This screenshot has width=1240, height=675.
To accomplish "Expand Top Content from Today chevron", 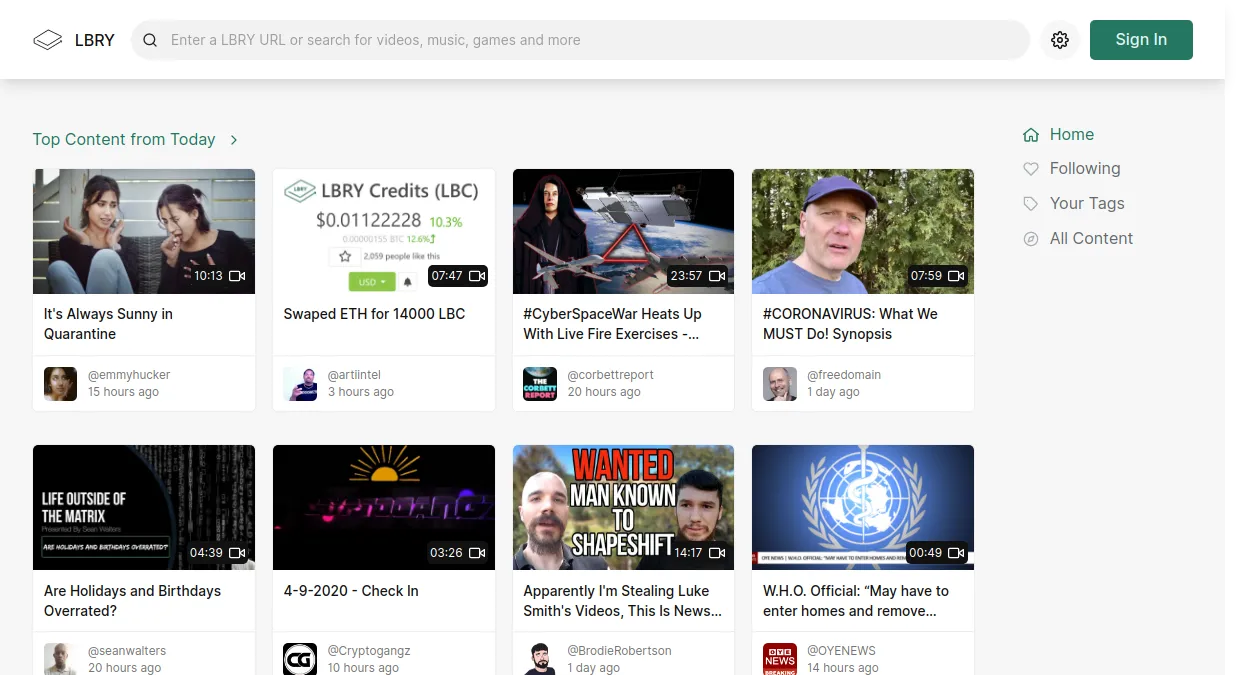I will [234, 140].
